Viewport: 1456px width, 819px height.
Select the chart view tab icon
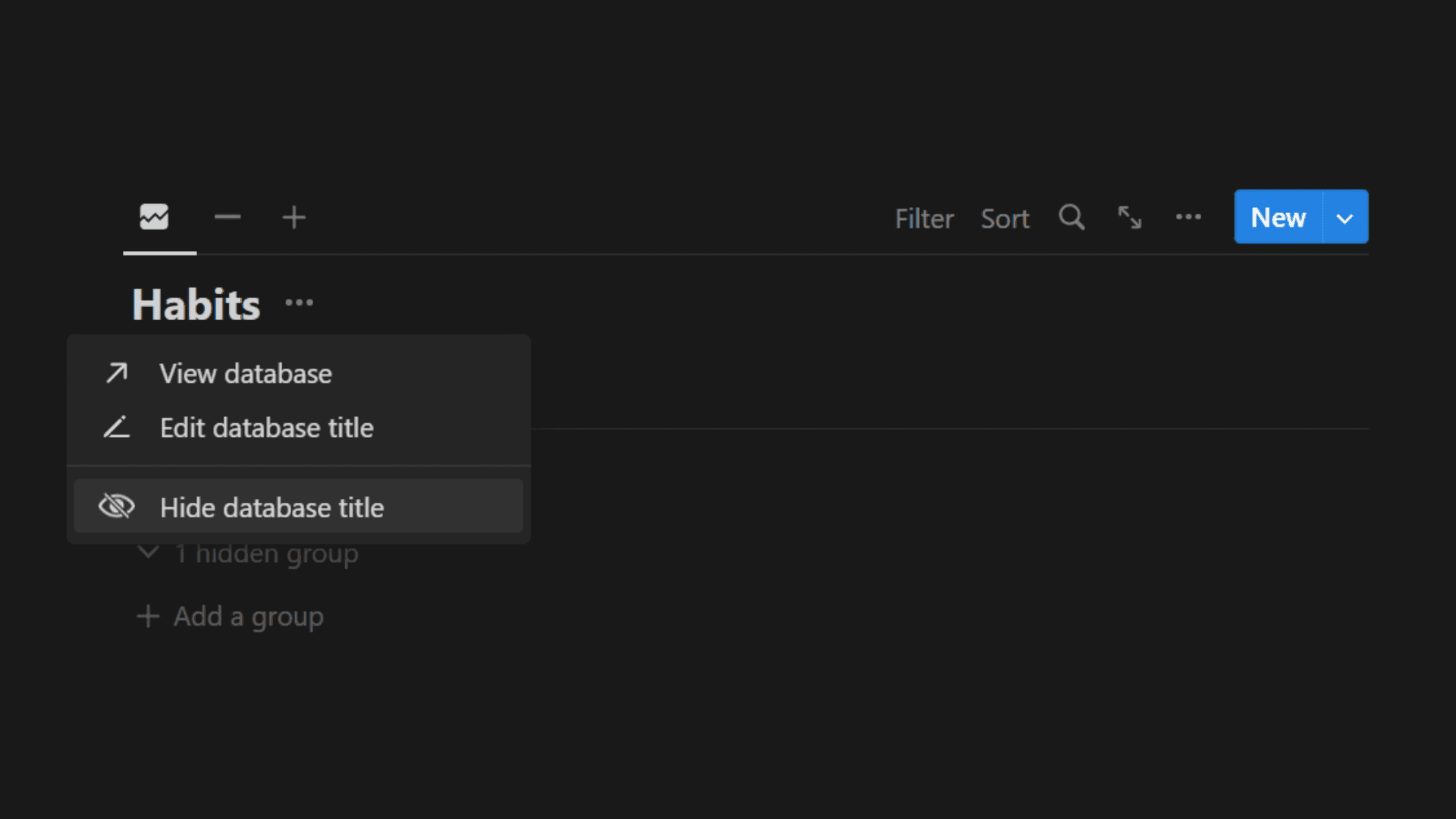(x=154, y=217)
